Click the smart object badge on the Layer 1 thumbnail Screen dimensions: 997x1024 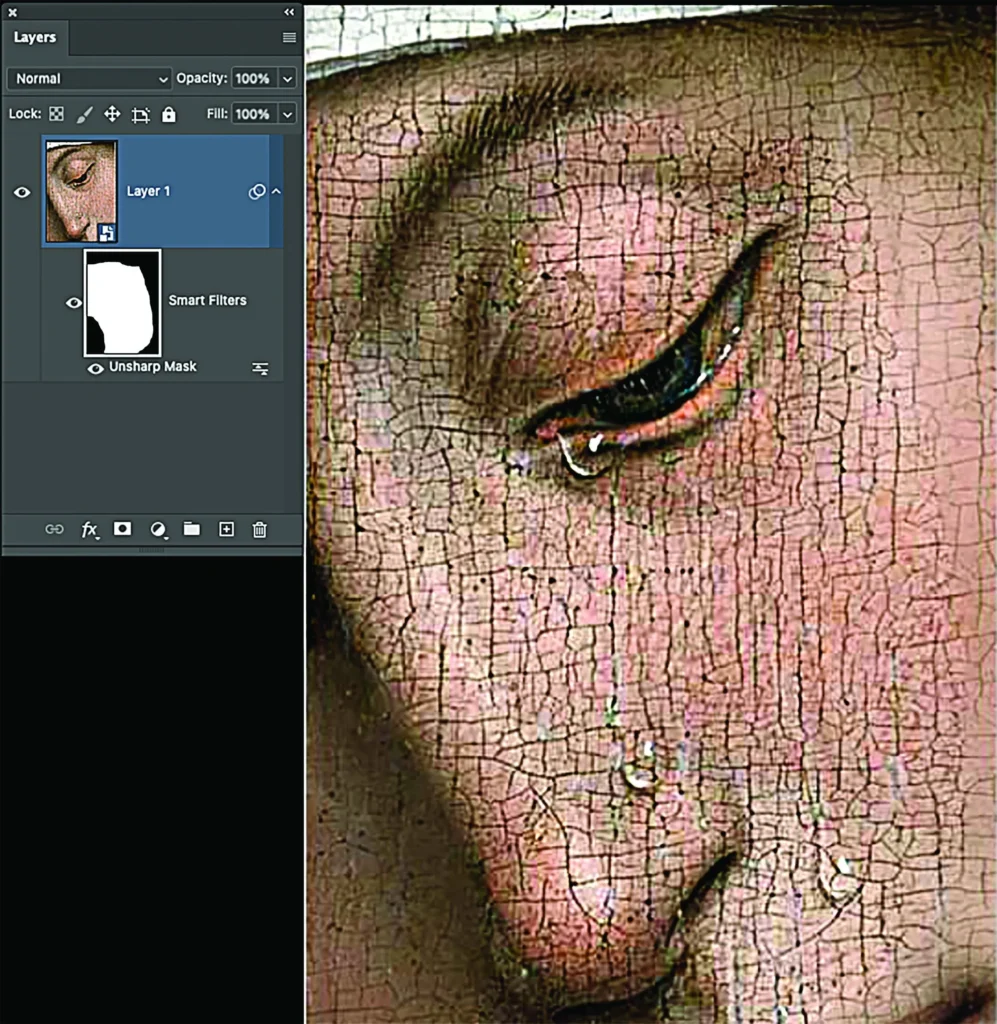pyautogui.click(x=108, y=232)
